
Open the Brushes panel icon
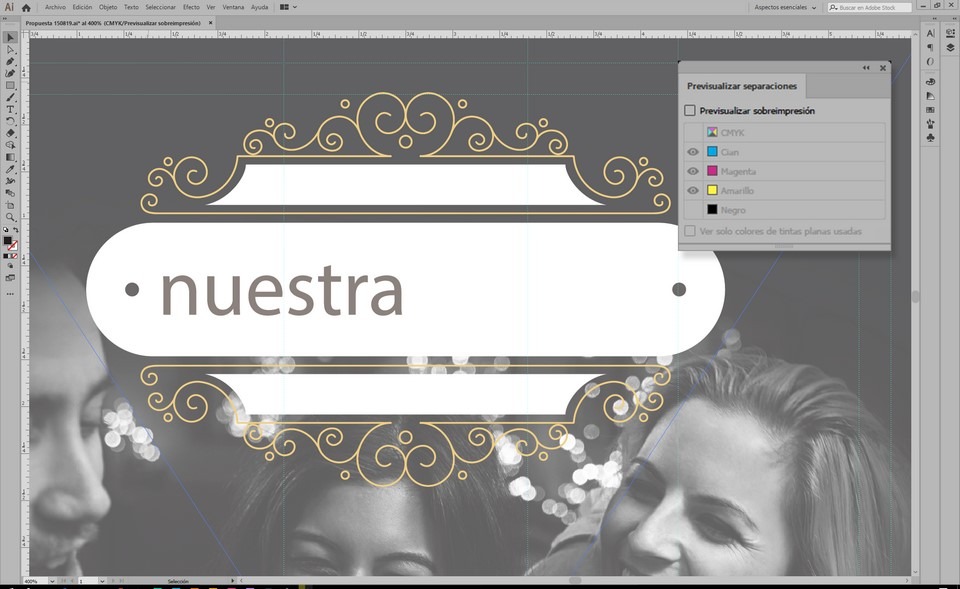pyautogui.click(x=931, y=124)
